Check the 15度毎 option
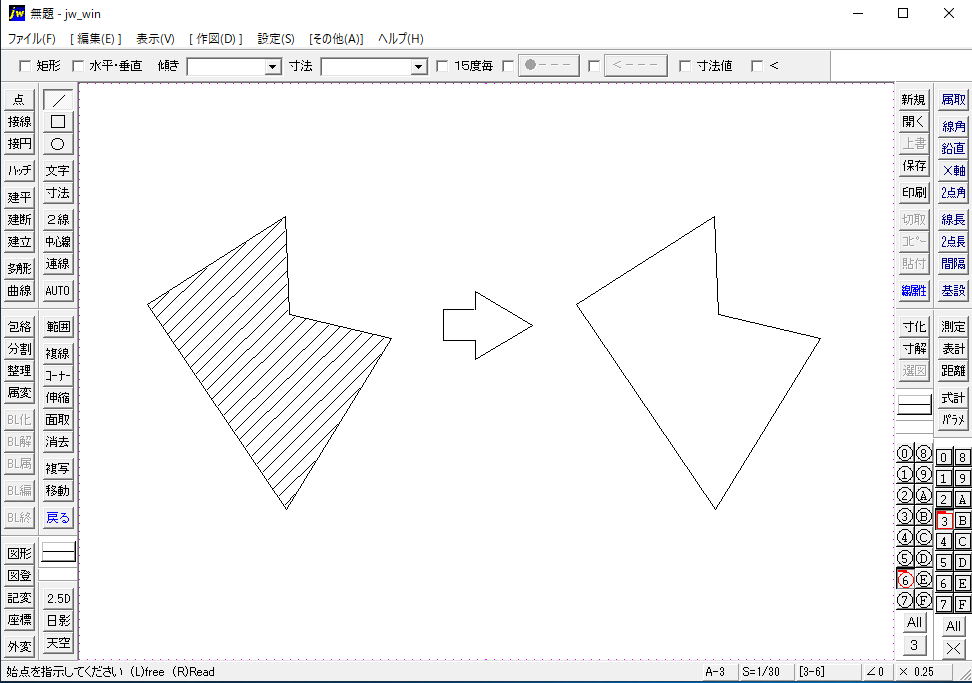Screen dimensions: 972x683 443,66
